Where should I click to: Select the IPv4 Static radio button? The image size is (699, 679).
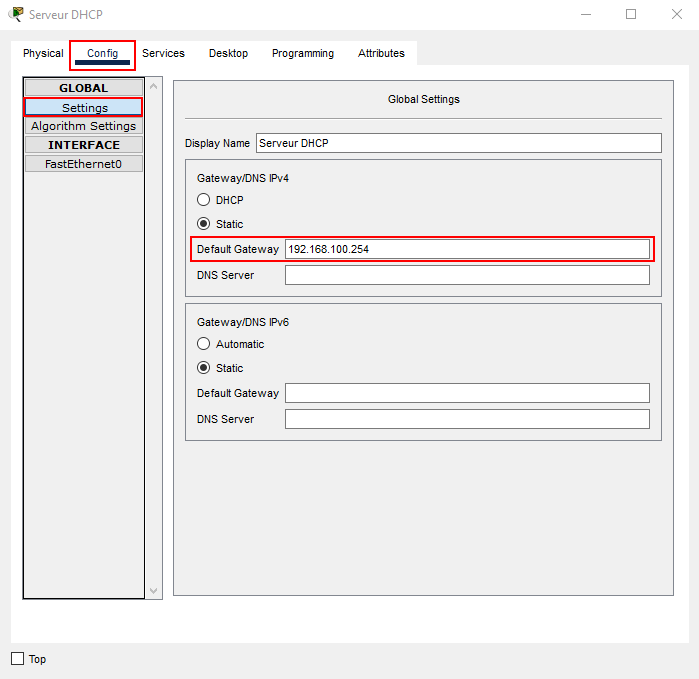pos(203,224)
